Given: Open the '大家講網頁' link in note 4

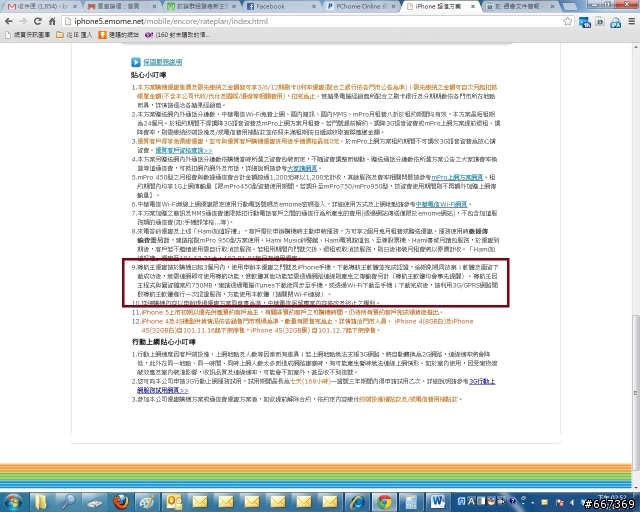Looking at the screenshot, I should tap(302, 168).
